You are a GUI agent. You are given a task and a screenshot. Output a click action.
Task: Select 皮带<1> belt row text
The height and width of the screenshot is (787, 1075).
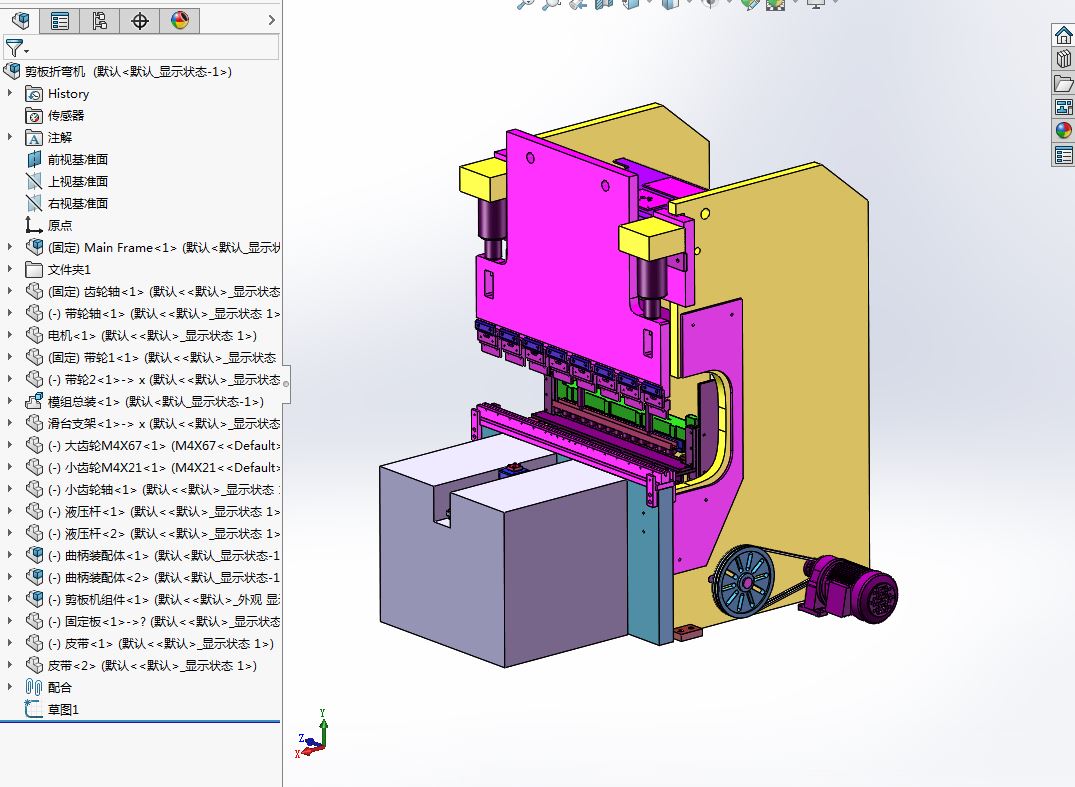(x=160, y=644)
